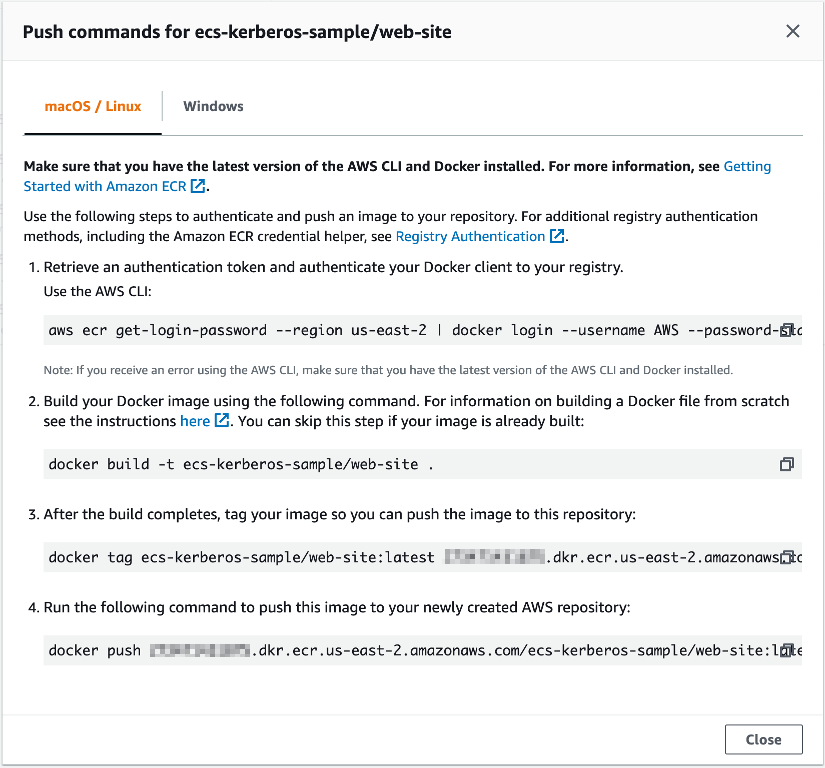Copy the docker tag command

tap(787, 557)
